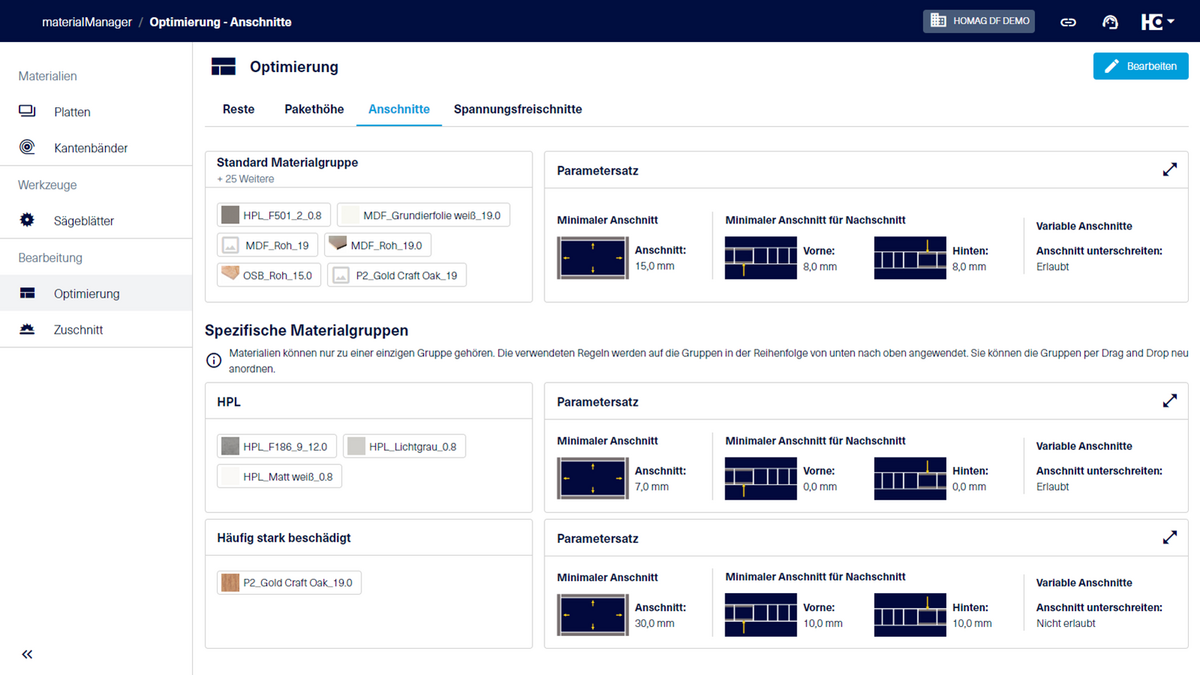Image resolution: width=1200 pixels, height=675 pixels.
Task: Select the OSB_Roh_15.0 material chip
Action: (267, 274)
